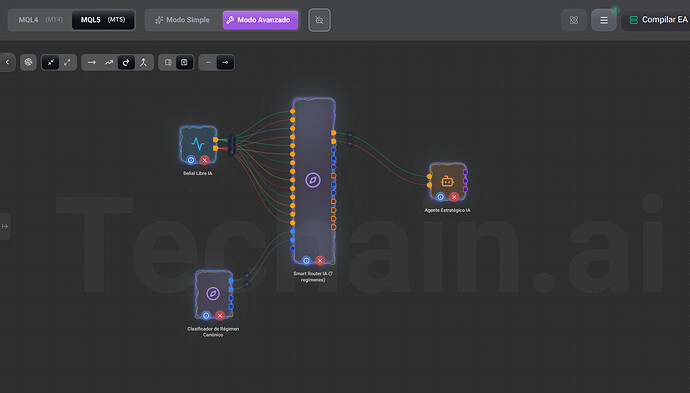690x393 pixels.
Task: Choose the straight arrow connection style
Action: [x=92, y=62]
